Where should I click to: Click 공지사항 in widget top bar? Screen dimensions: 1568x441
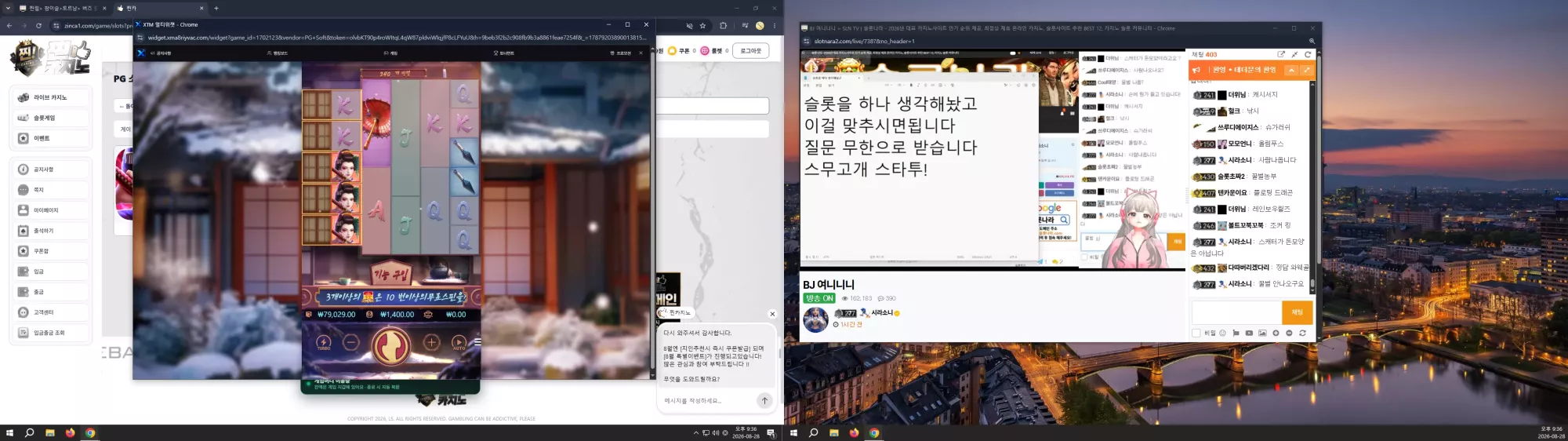tap(162, 53)
